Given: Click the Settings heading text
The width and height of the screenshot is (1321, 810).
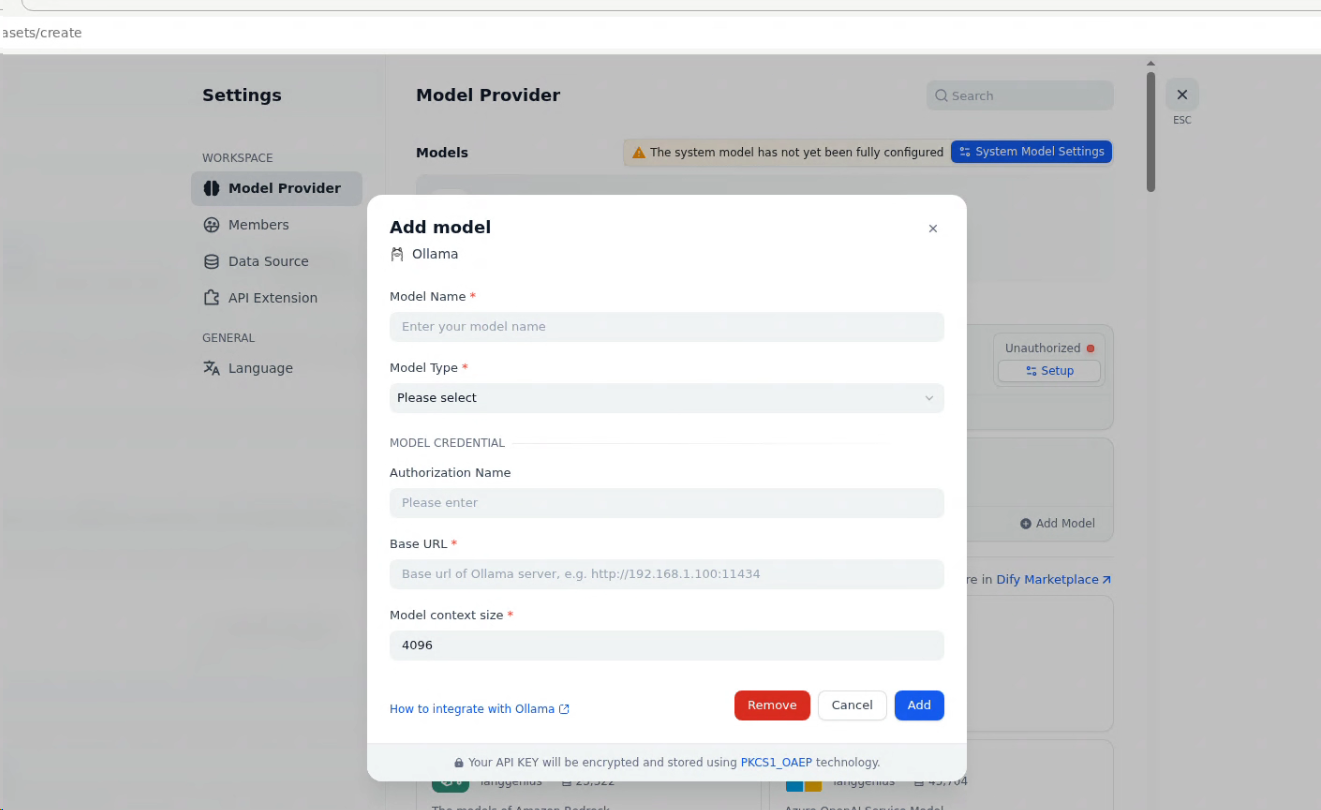Looking at the screenshot, I should (x=242, y=95).
